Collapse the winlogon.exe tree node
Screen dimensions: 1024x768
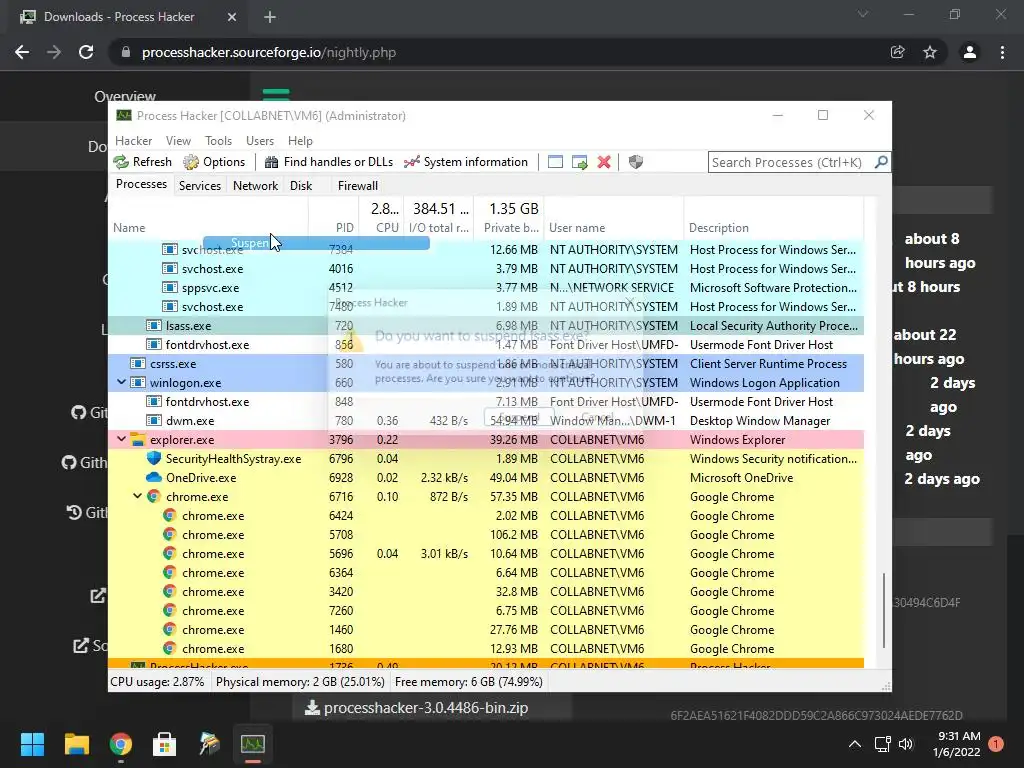point(121,383)
